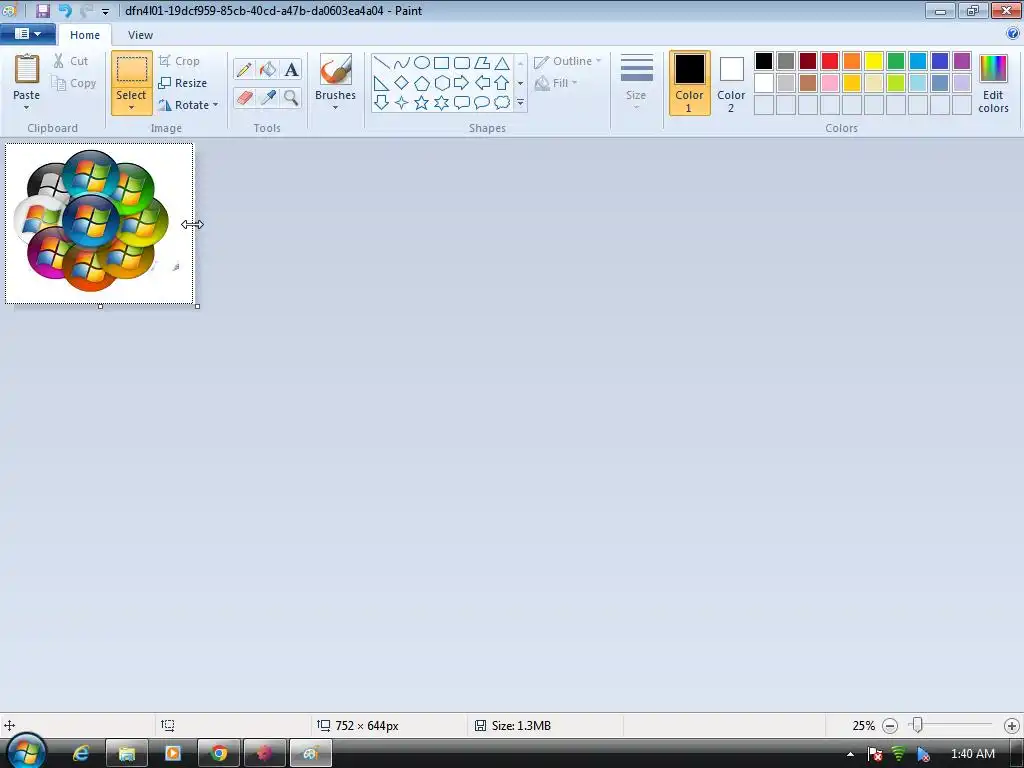Screen dimensions: 1024x768
Task: Pick the green color swatch
Action: [896, 61]
